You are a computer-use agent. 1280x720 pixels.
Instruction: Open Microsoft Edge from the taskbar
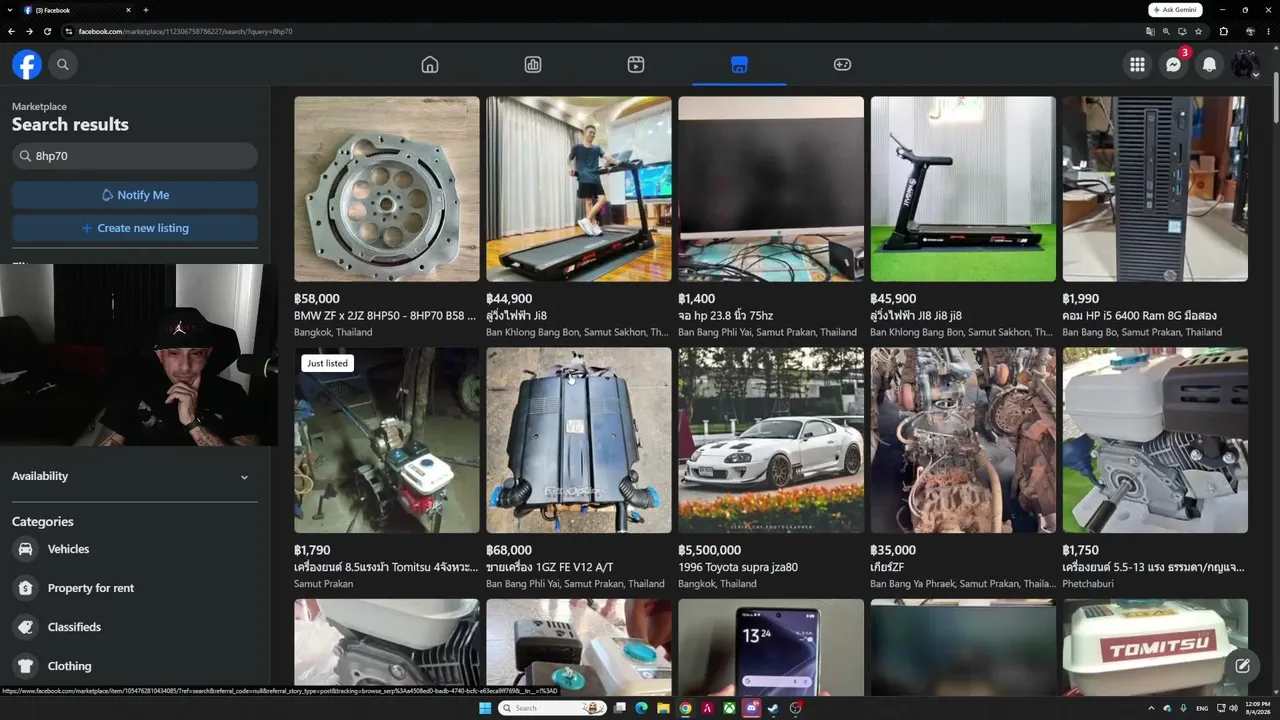click(641, 708)
